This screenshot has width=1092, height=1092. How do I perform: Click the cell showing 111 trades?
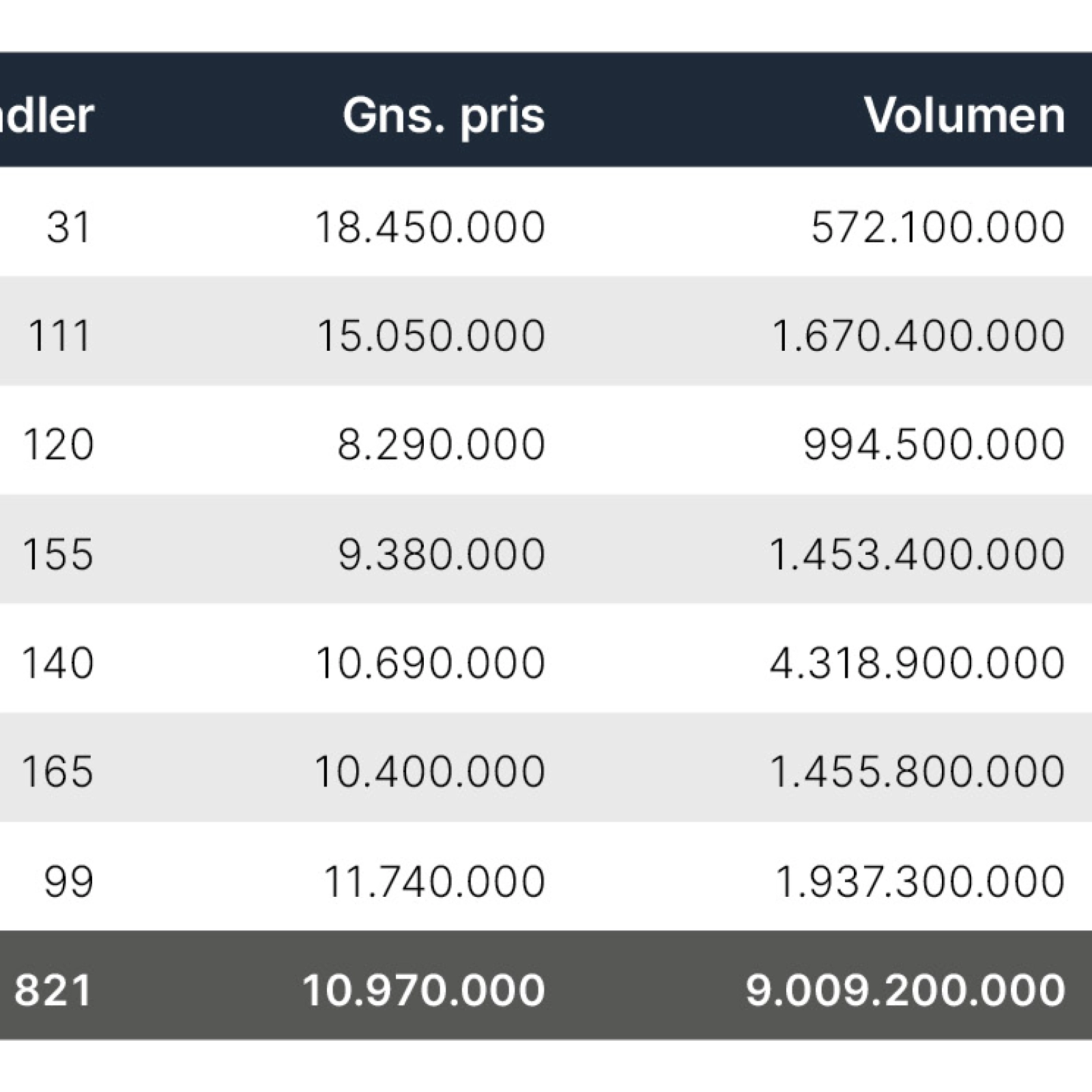coord(59,336)
